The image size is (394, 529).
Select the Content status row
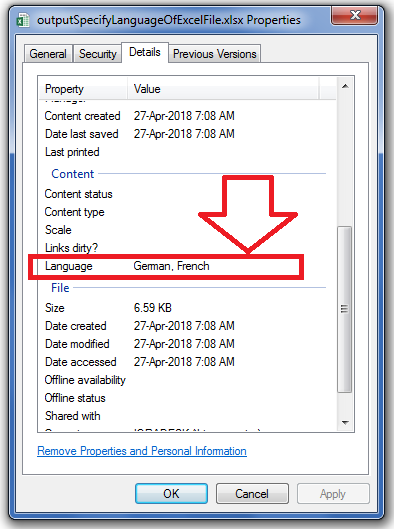point(185,194)
